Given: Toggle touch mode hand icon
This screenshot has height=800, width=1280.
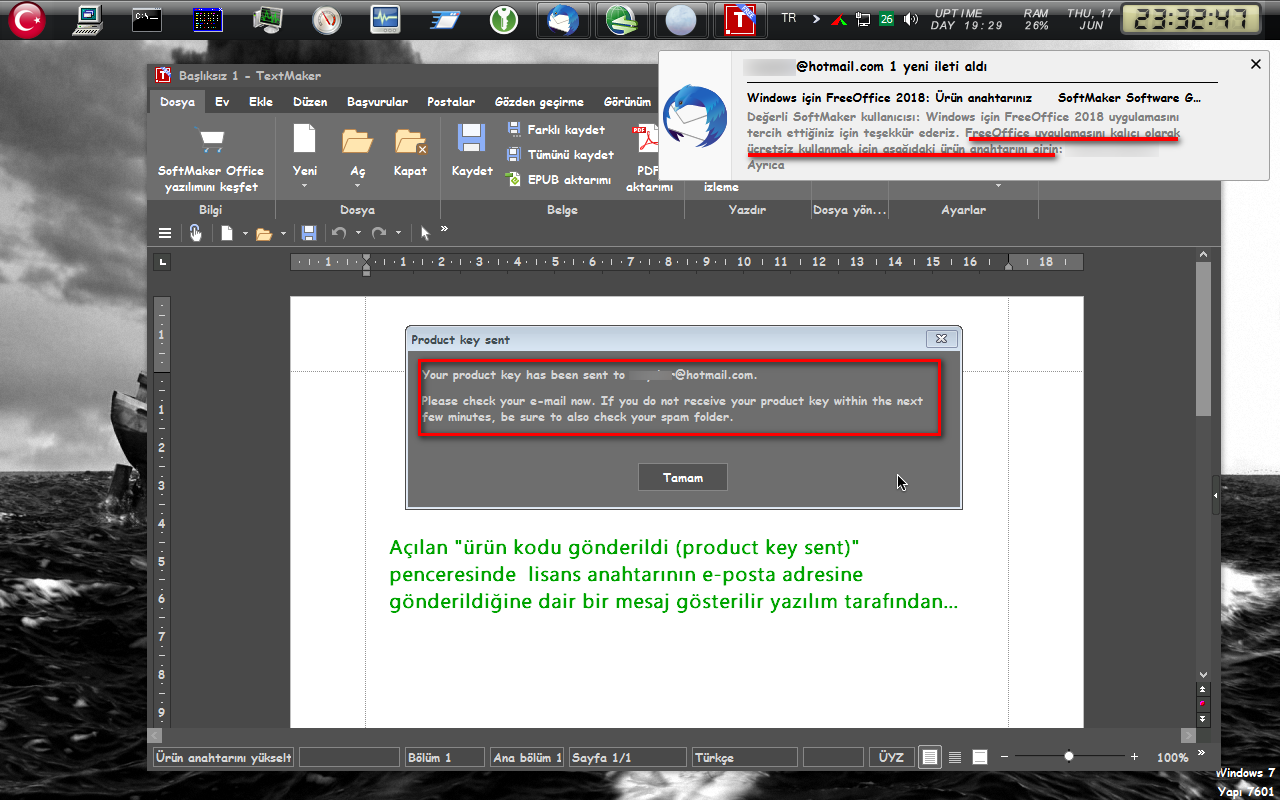Looking at the screenshot, I should click(196, 233).
